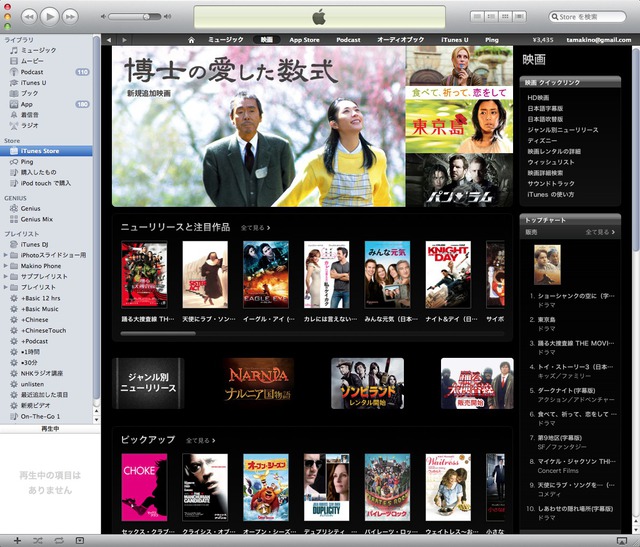Switch to Cover Flow view button
Viewport: 640px width, 547px height.
point(519,17)
